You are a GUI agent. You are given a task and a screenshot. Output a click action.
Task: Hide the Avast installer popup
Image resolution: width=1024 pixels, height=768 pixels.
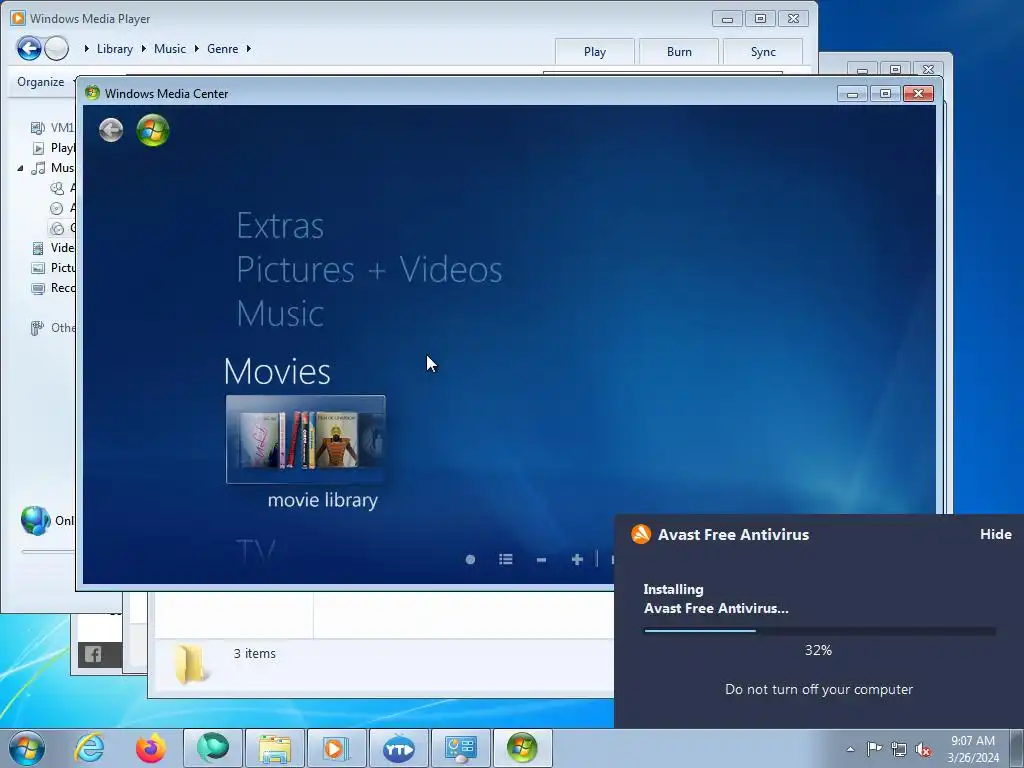click(995, 534)
